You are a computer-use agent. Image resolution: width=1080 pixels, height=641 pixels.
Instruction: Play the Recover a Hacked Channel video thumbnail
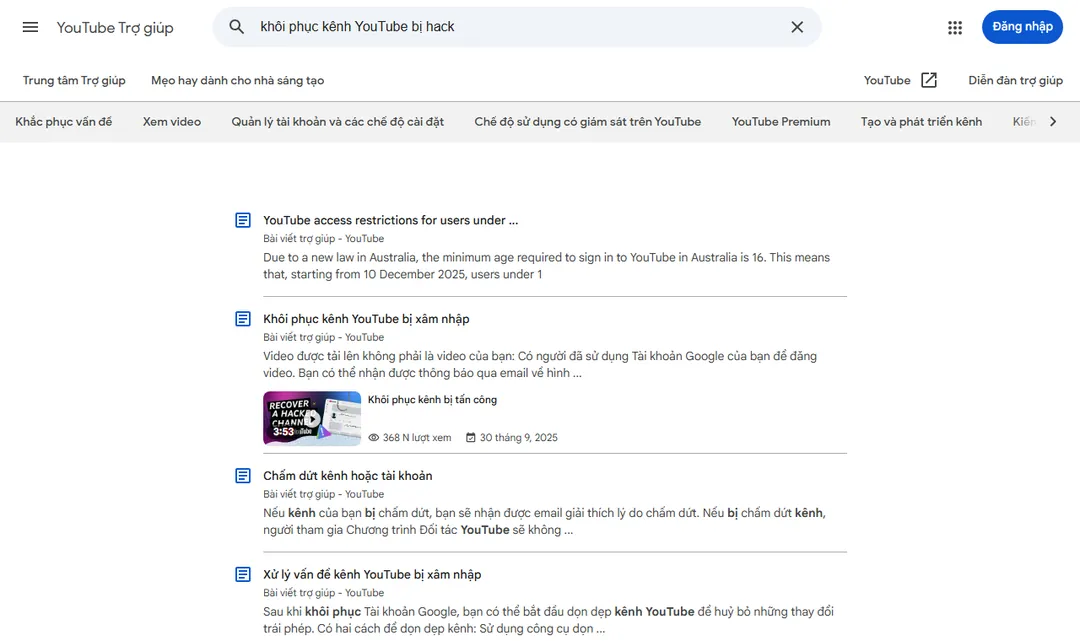click(312, 419)
